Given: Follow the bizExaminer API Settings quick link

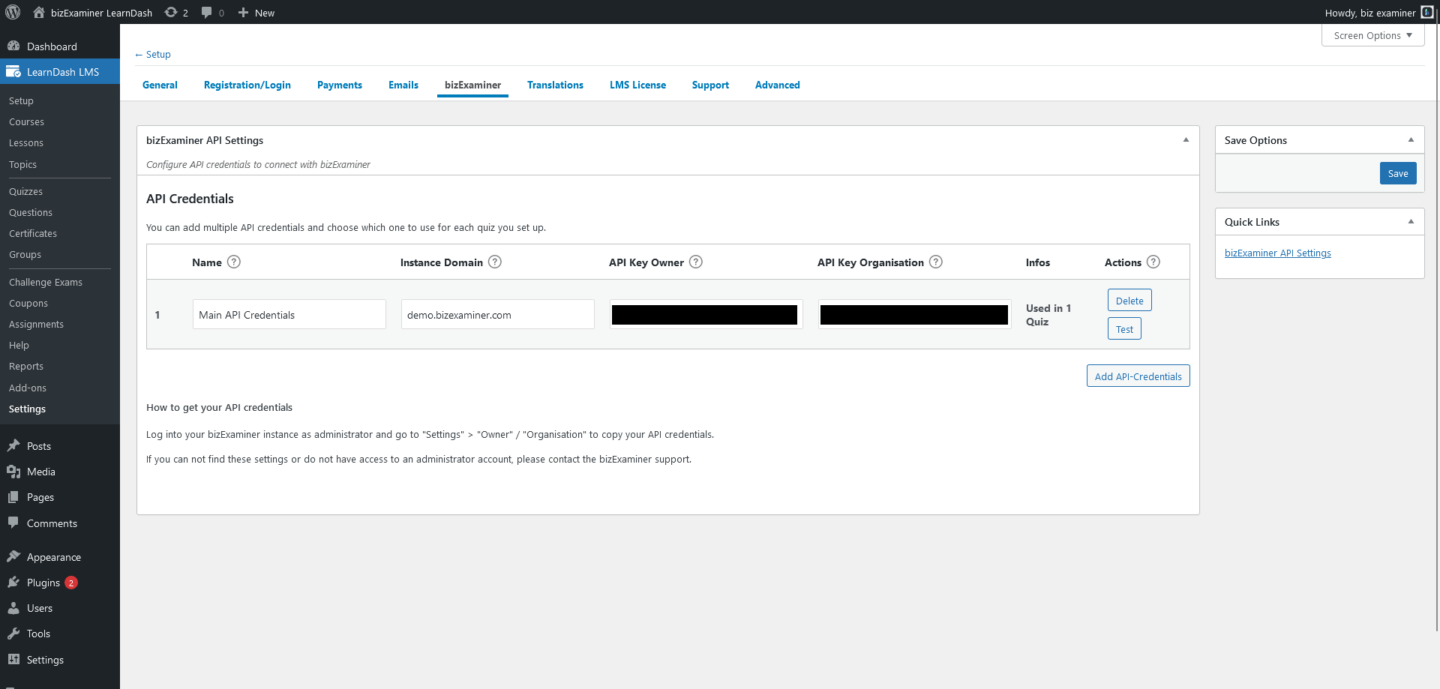Looking at the screenshot, I should (1277, 253).
